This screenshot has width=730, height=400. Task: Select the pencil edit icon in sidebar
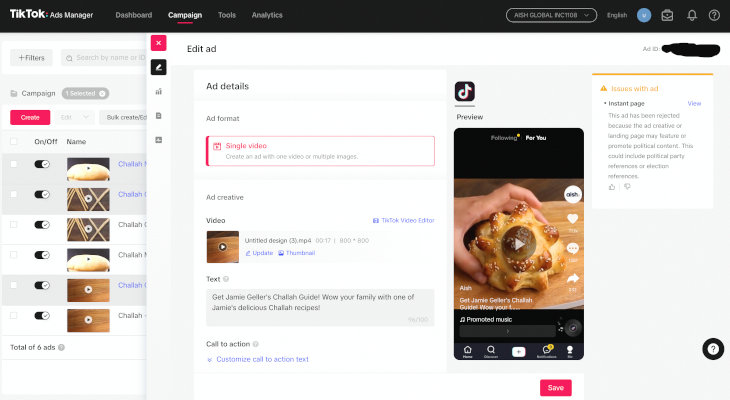(x=158, y=67)
